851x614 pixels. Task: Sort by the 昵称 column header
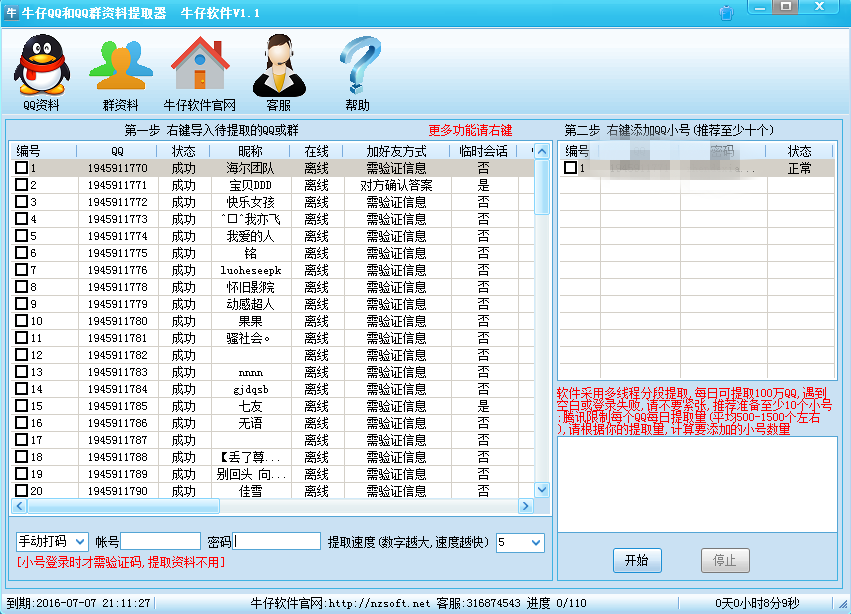(250, 151)
